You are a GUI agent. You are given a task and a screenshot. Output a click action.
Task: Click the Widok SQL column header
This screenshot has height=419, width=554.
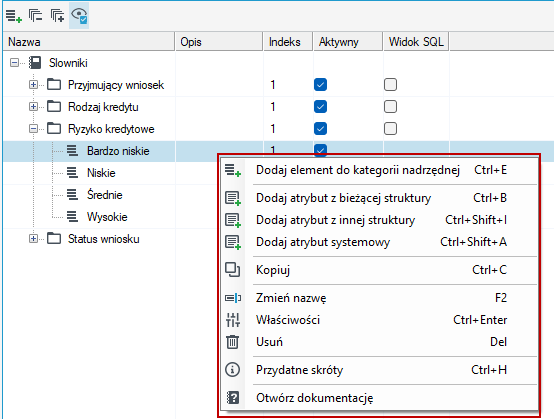[x=416, y=42]
